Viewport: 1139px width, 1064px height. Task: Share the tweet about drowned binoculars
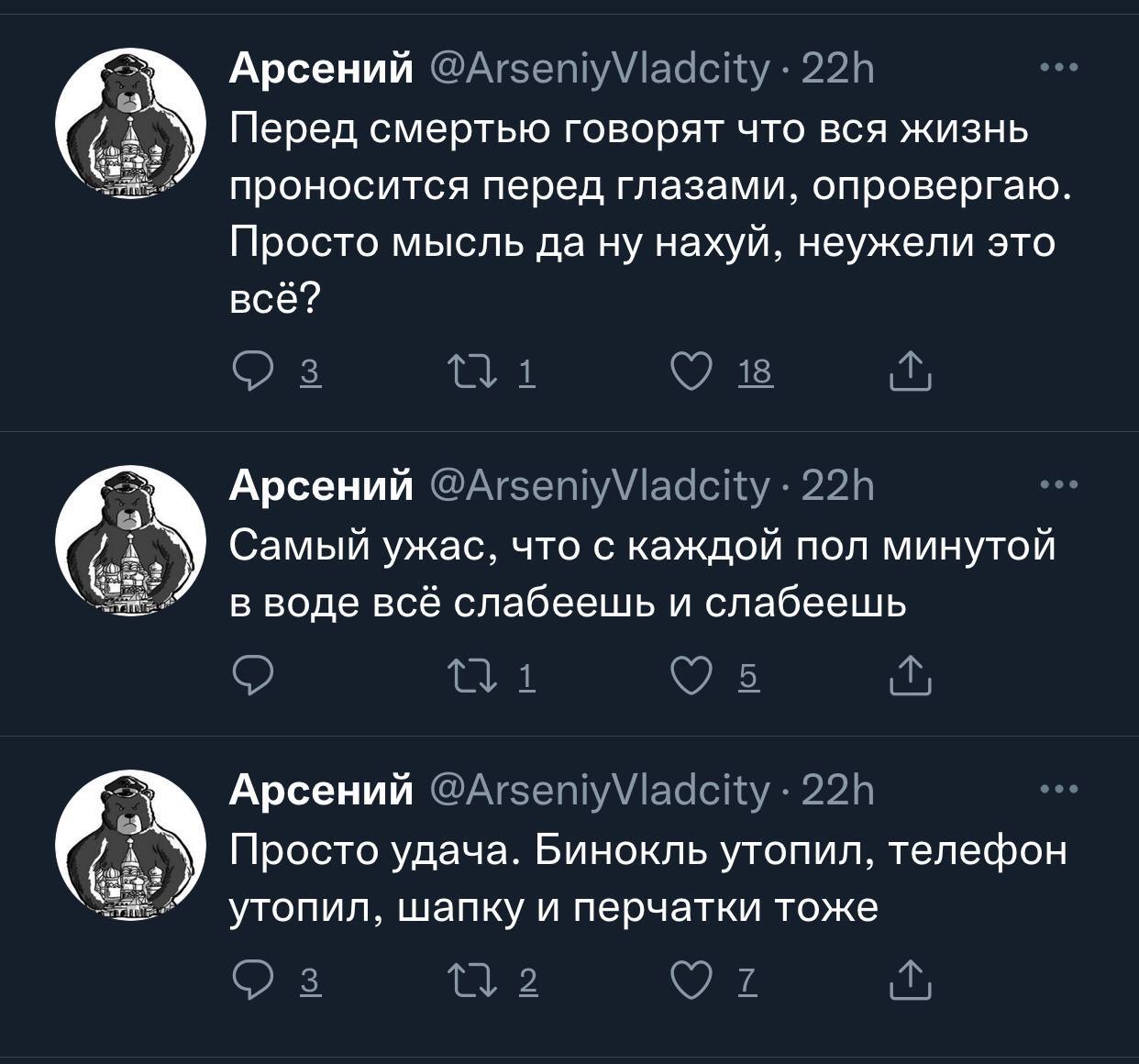tap(911, 981)
